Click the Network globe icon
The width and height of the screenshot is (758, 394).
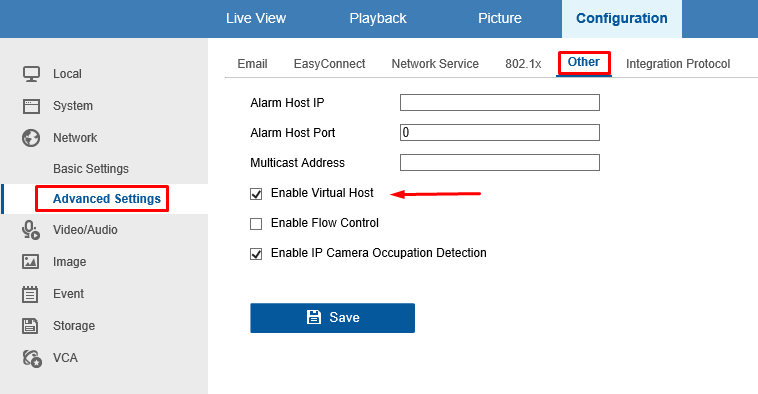click(31, 138)
